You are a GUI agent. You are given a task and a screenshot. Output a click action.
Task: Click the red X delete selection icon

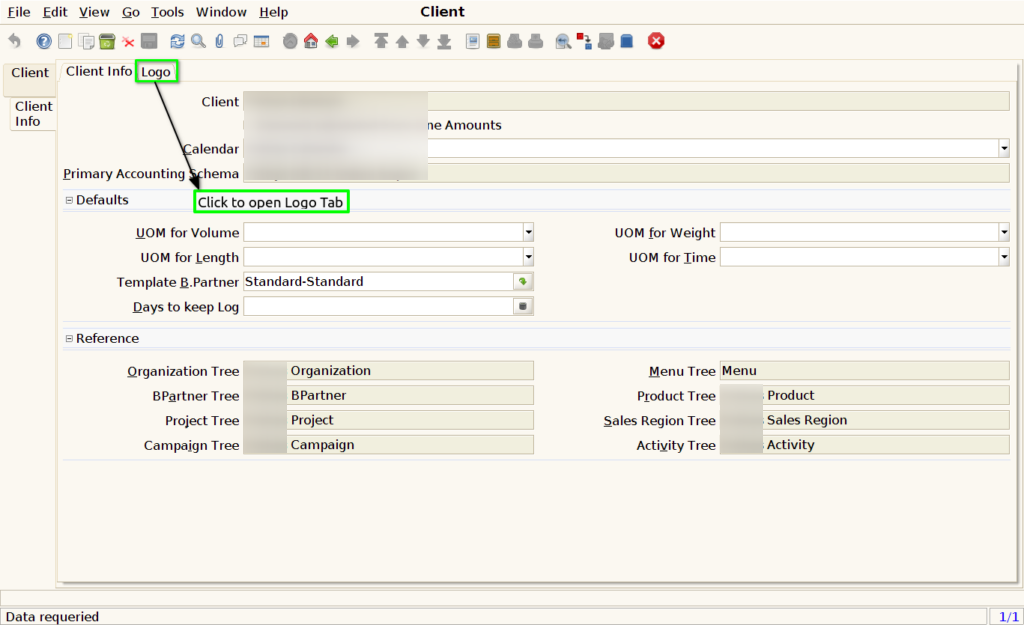[x=128, y=42]
